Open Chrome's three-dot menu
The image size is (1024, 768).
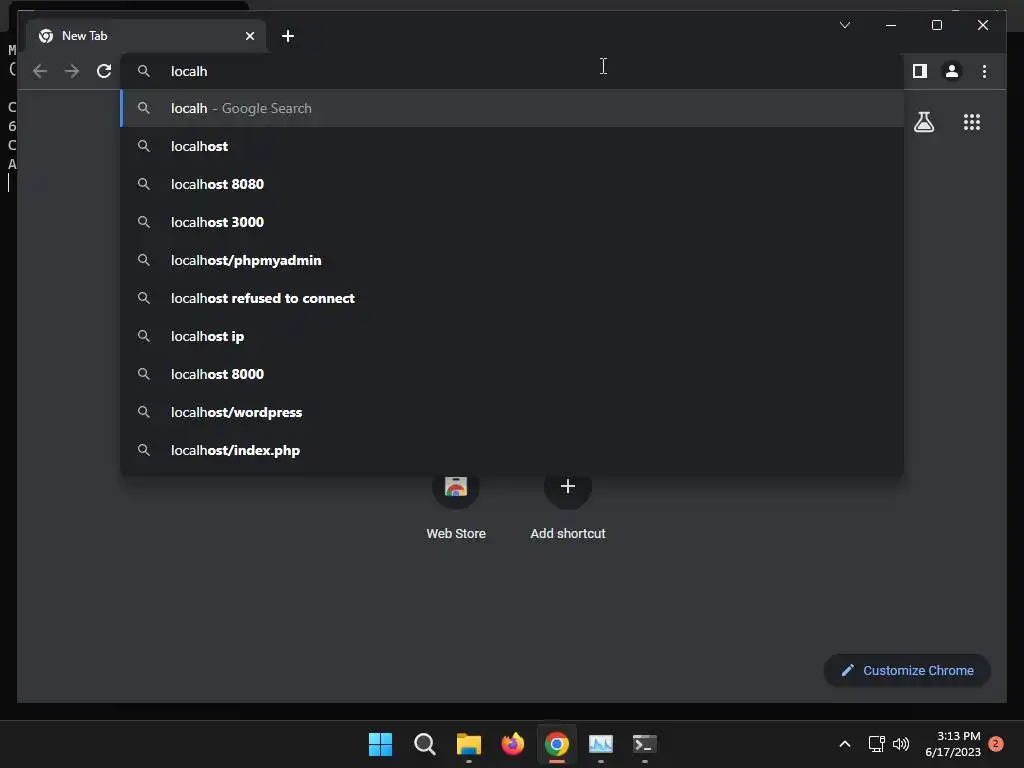click(984, 71)
